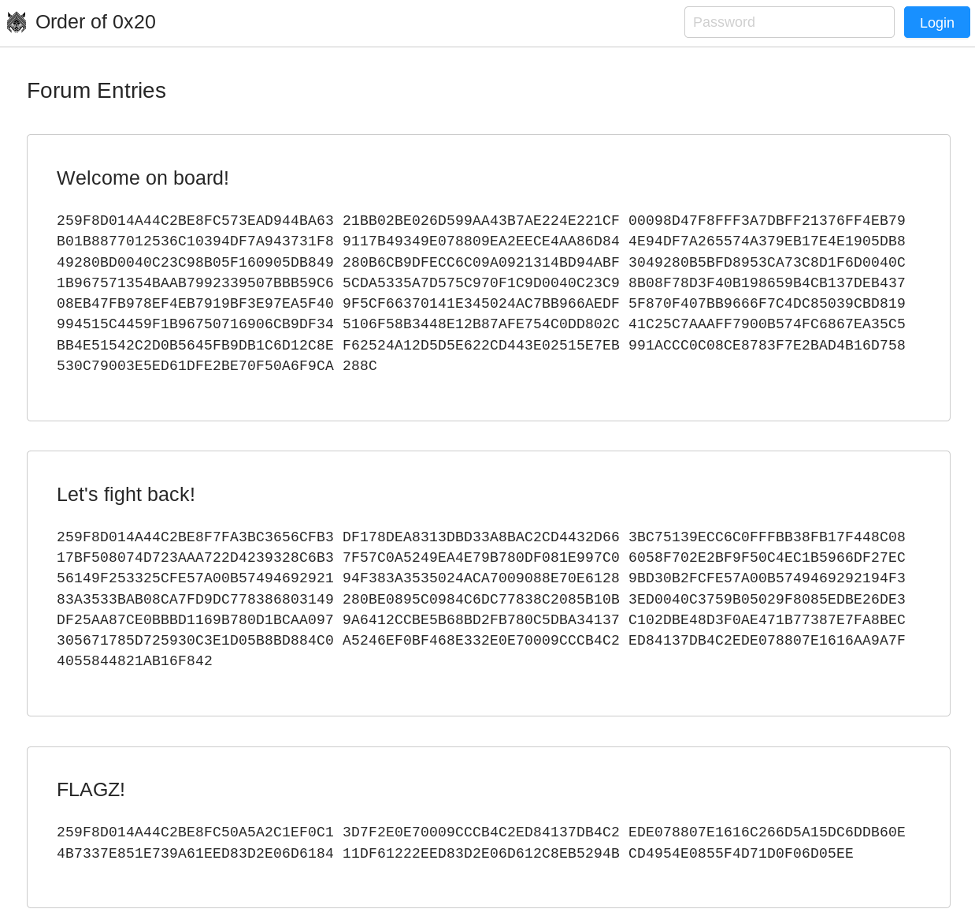The image size is (977, 921).
Task: Click the hex block starting "00098D47"
Action: tap(766, 222)
